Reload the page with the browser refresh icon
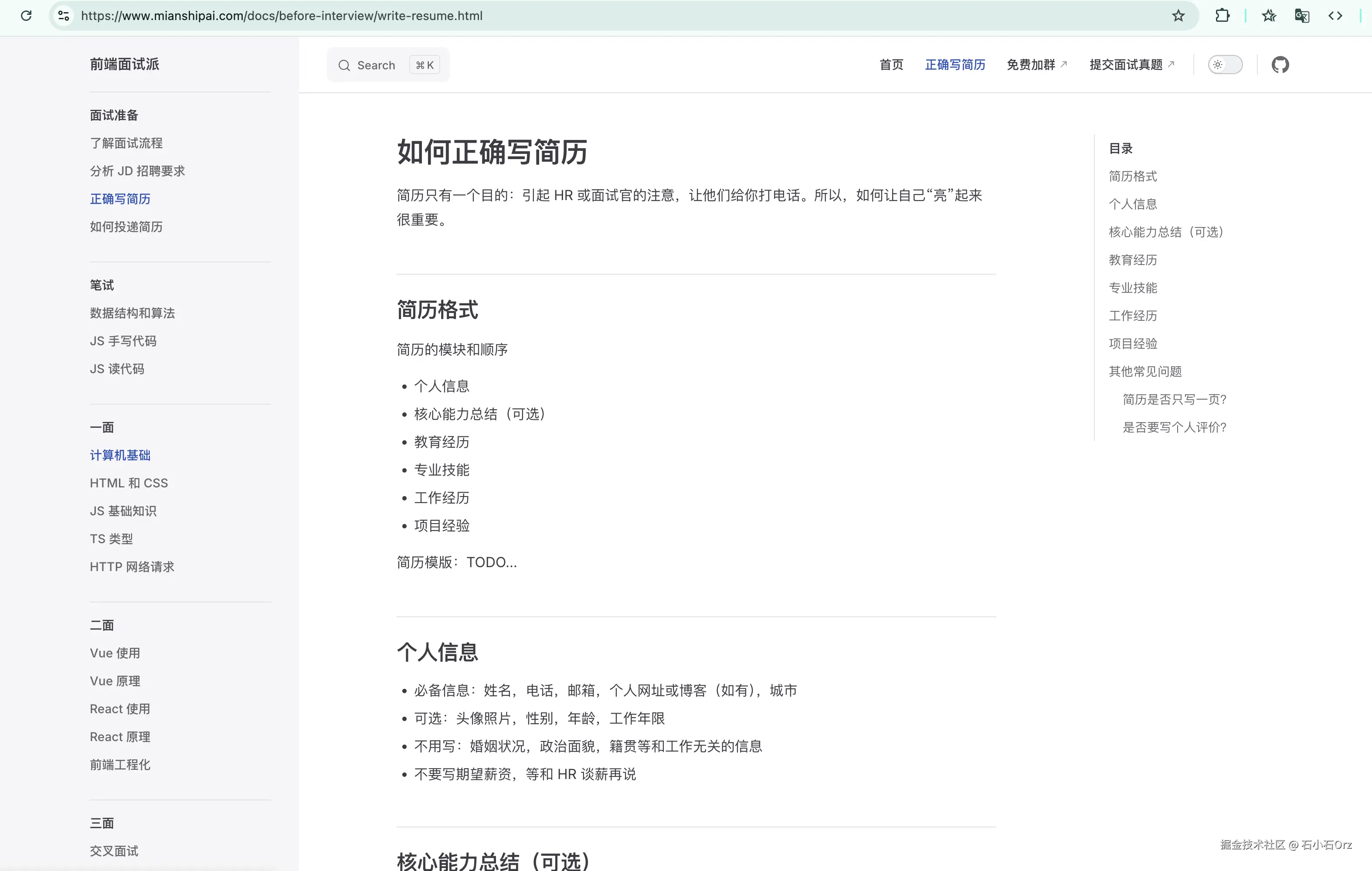The width and height of the screenshot is (1372, 871). (26, 15)
